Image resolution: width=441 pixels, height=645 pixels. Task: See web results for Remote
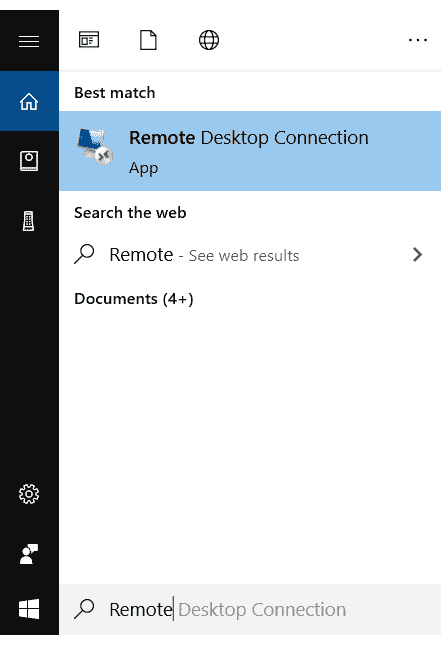click(250, 255)
